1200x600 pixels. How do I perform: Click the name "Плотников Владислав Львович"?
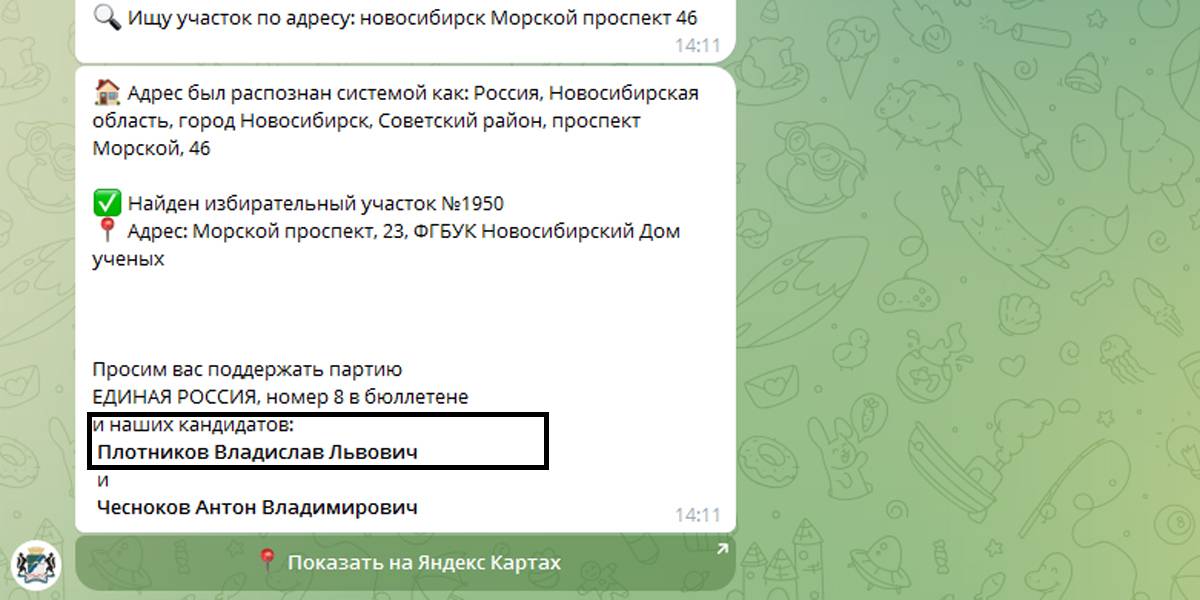(x=257, y=452)
